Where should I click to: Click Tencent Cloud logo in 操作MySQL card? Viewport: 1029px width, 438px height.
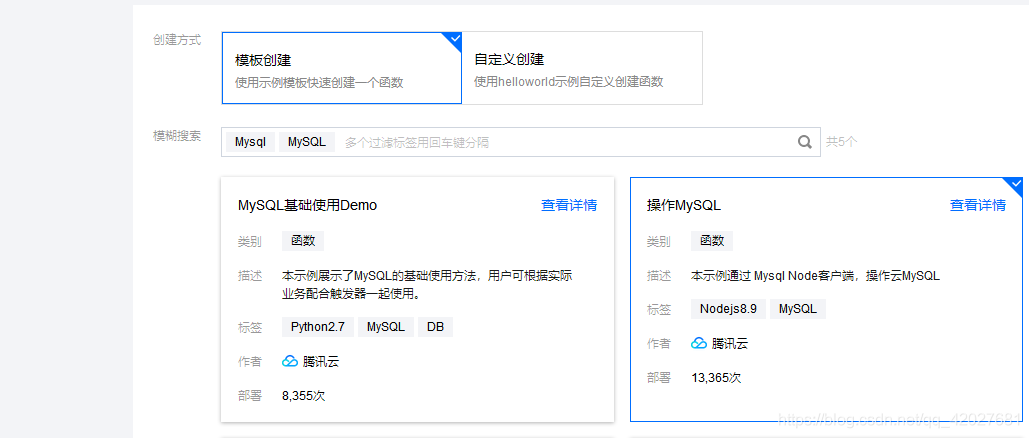699,343
